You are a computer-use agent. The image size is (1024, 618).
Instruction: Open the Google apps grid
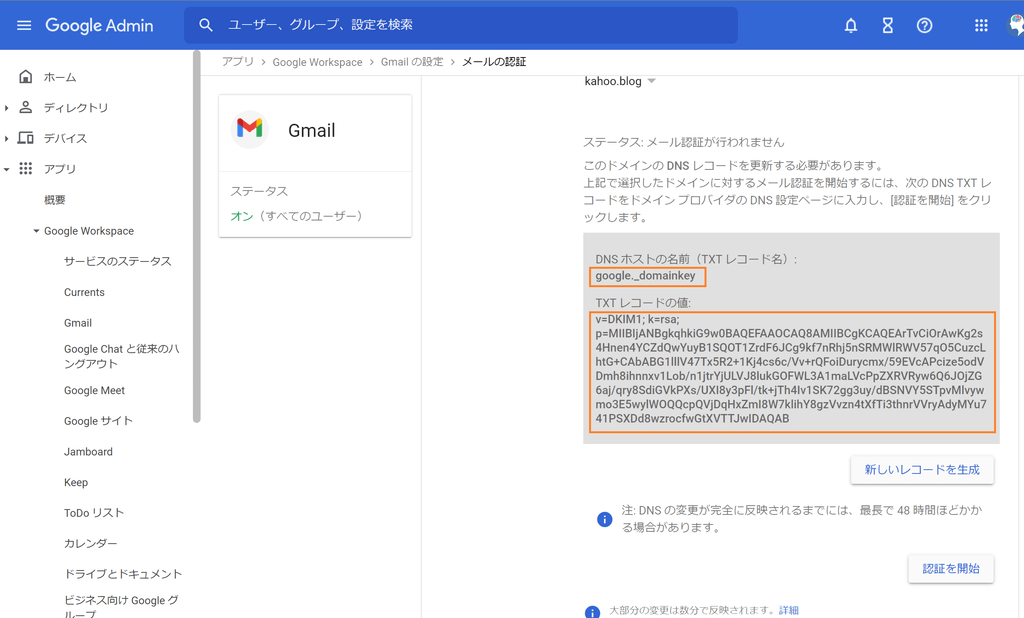981,25
